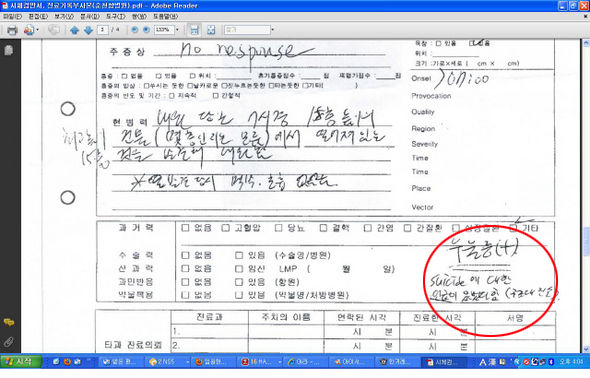The height and width of the screenshot is (378, 590).
Task: Expand the collaborate icon dropdown arrow
Action: 38,30
